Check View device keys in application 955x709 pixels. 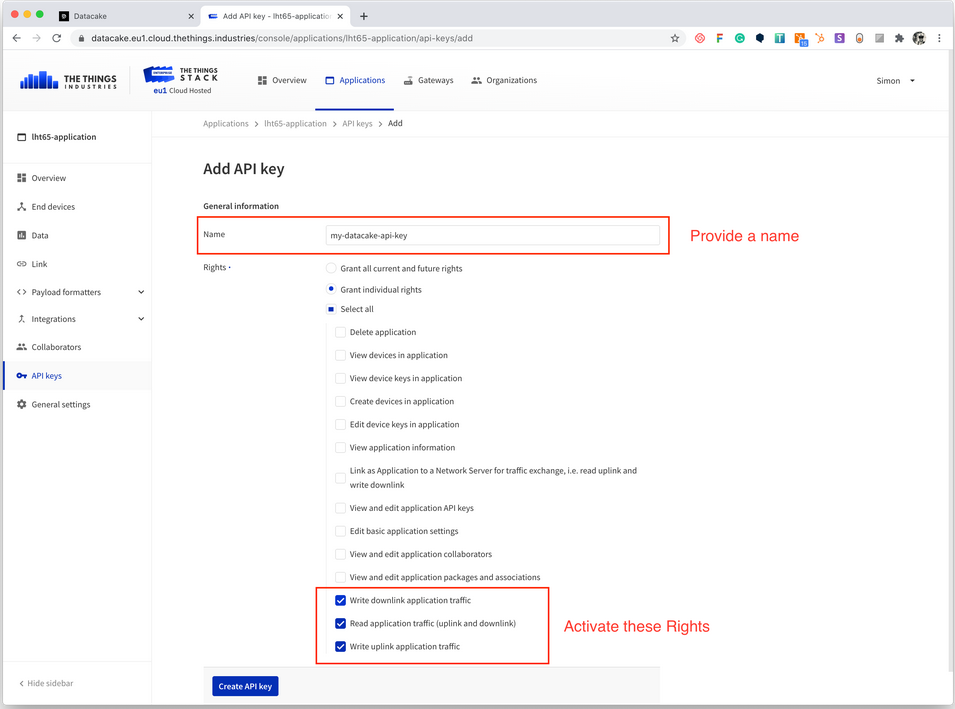340,378
